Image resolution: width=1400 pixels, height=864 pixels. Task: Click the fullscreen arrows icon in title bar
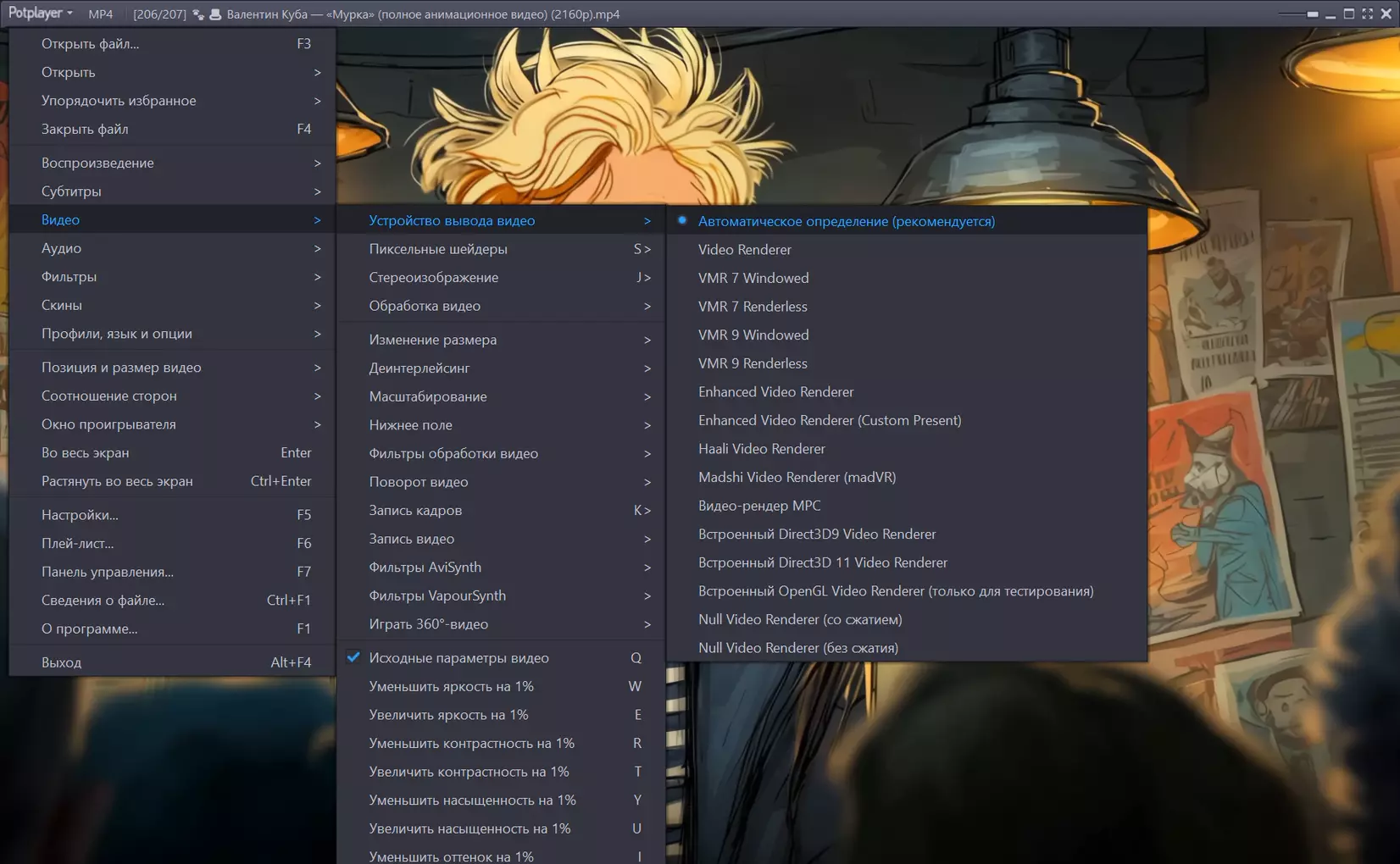[x=1367, y=14]
